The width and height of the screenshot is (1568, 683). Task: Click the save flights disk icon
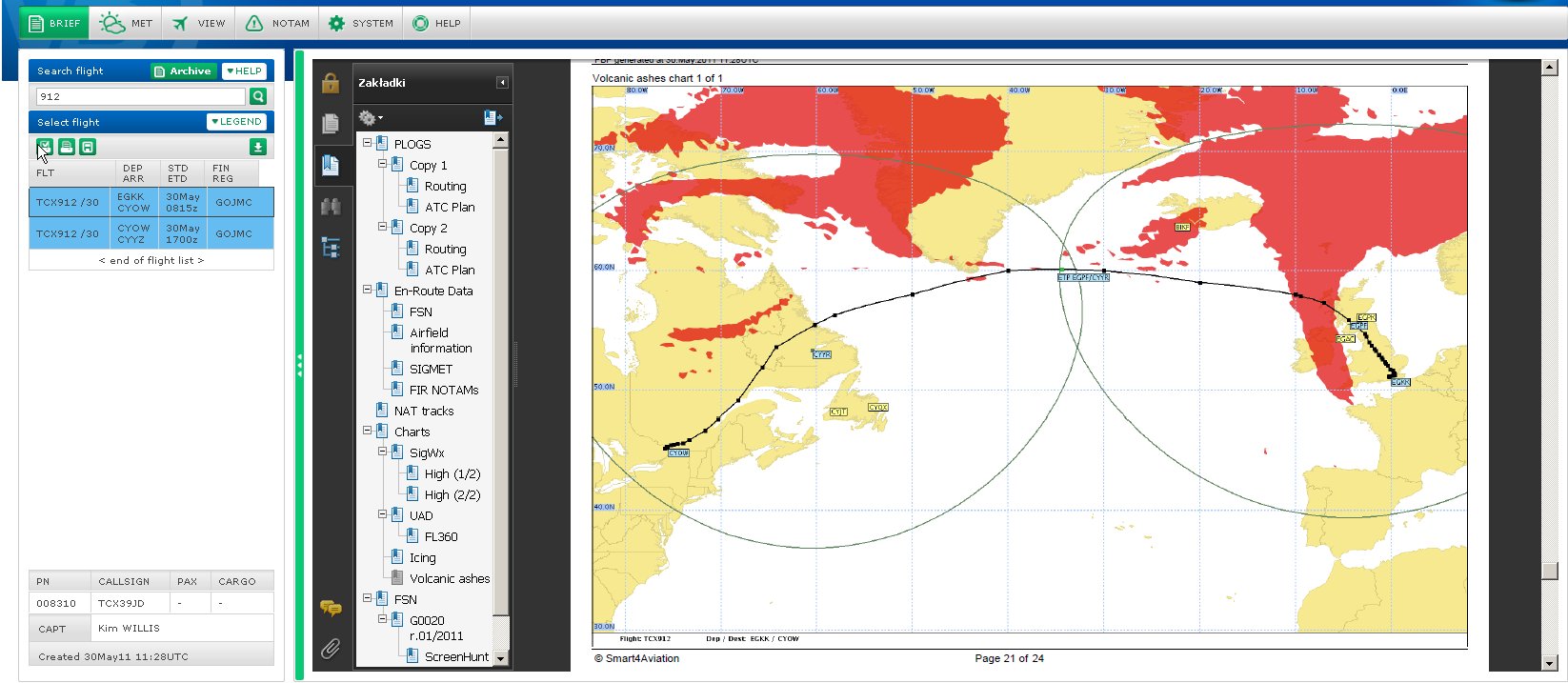click(x=88, y=147)
